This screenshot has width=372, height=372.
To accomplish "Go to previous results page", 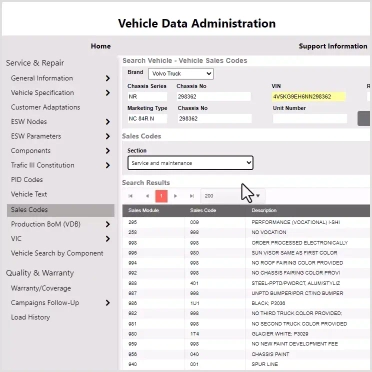I will [x=147, y=196].
